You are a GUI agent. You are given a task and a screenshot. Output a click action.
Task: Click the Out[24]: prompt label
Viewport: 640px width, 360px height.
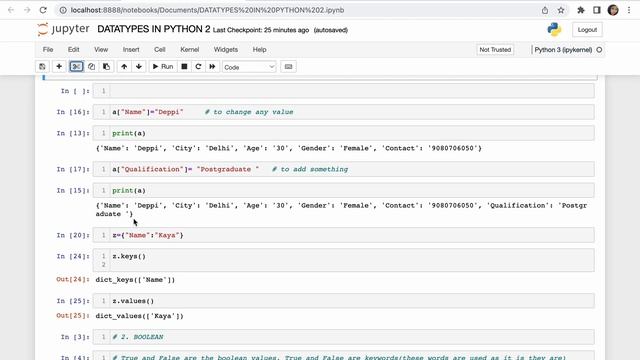click(73, 280)
